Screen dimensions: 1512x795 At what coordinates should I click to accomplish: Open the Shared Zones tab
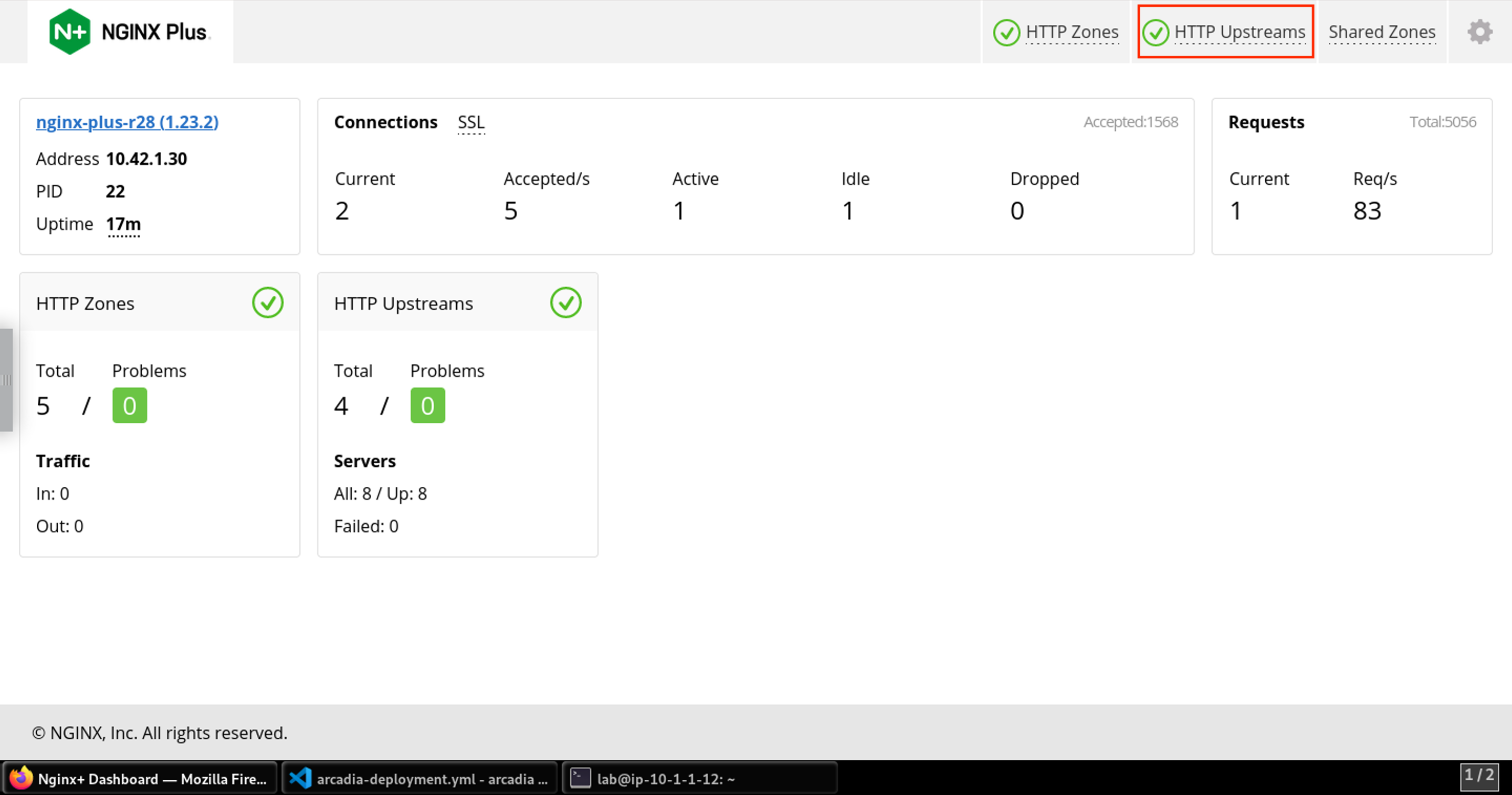(x=1382, y=32)
